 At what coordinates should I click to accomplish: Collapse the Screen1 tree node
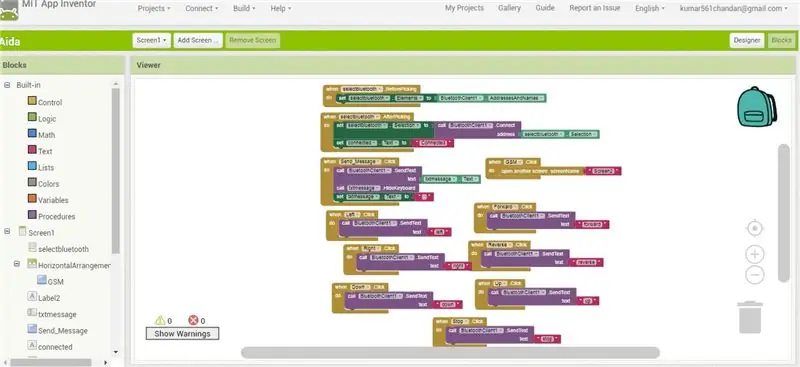pyautogui.click(x=7, y=231)
